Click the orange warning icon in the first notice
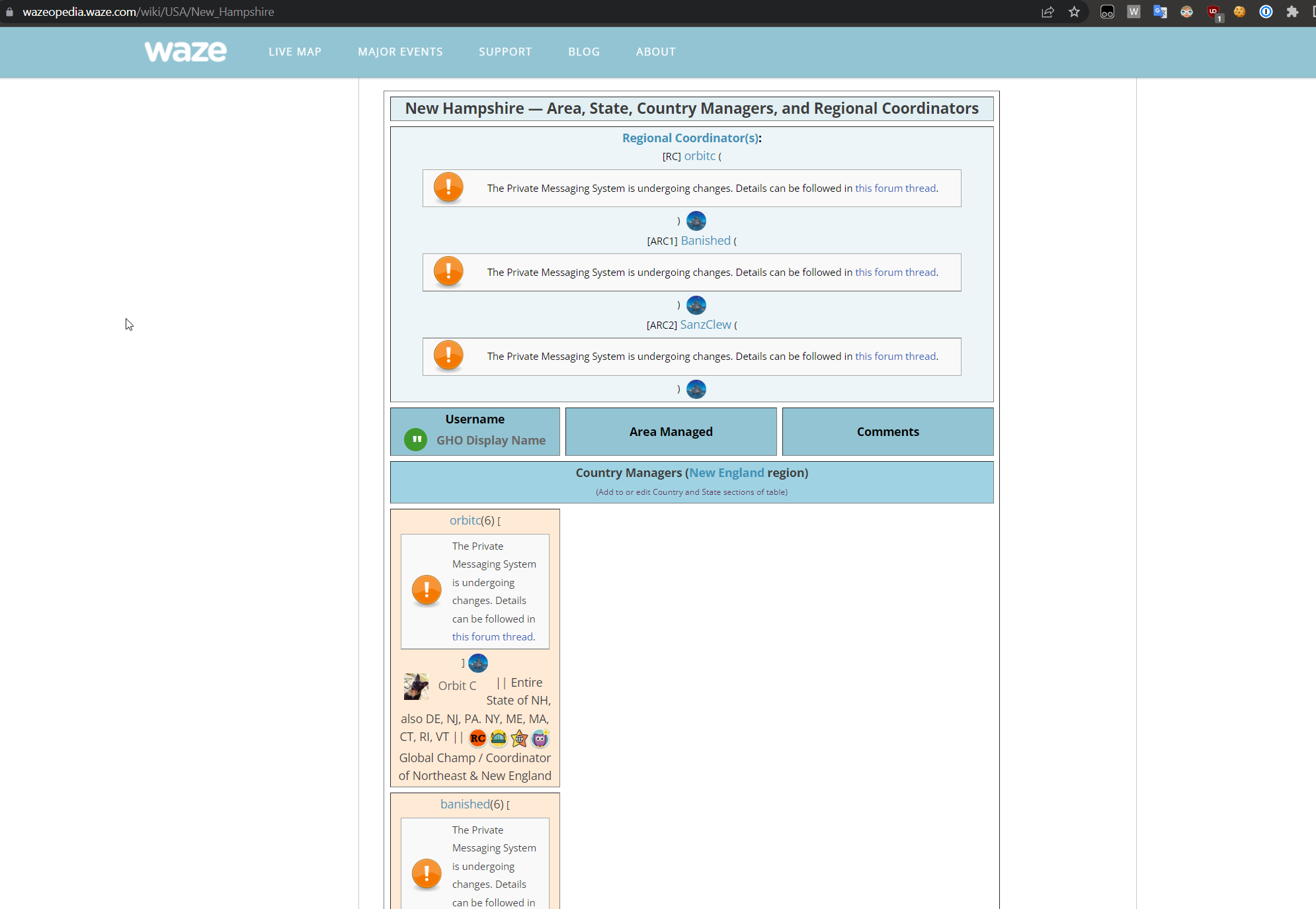This screenshot has width=1316, height=909. click(x=448, y=187)
